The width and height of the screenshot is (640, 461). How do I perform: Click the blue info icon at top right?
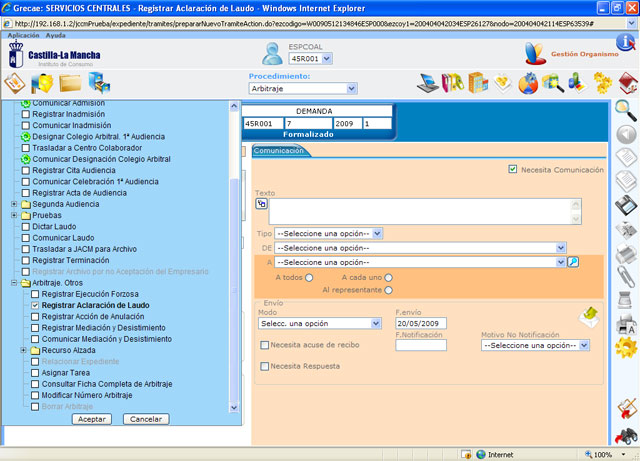pos(625,42)
